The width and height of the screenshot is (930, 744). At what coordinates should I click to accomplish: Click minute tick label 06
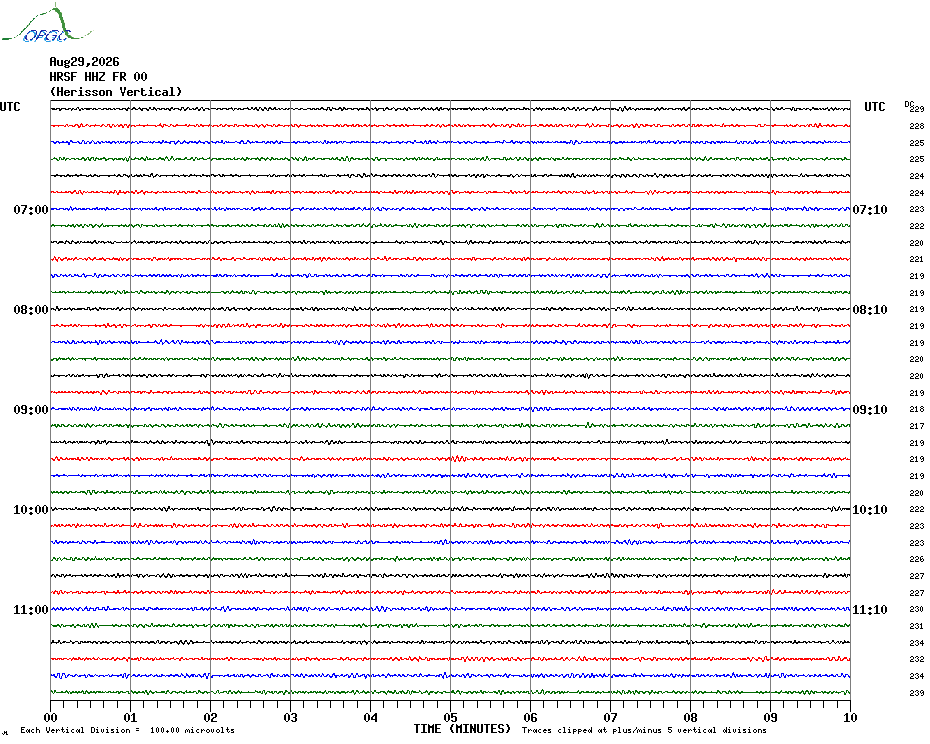(530, 717)
